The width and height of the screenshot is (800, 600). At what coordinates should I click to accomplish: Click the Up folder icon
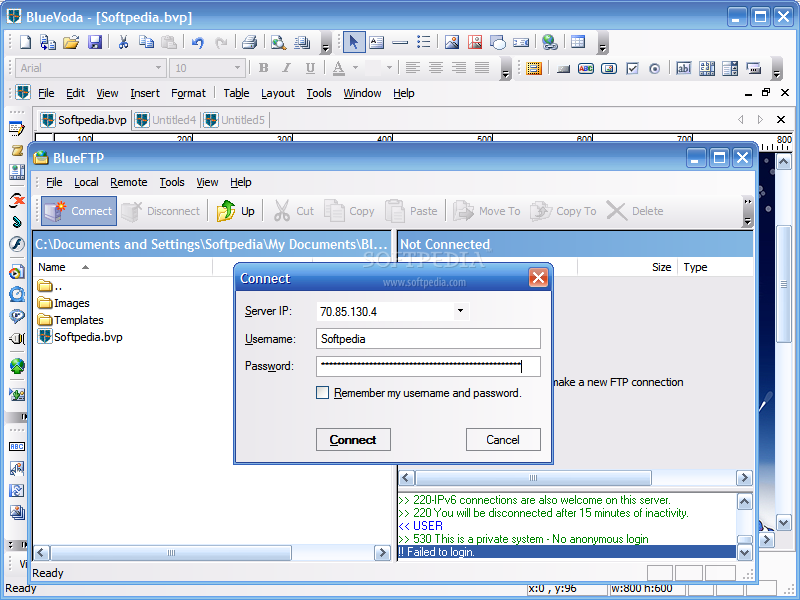point(236,211)
